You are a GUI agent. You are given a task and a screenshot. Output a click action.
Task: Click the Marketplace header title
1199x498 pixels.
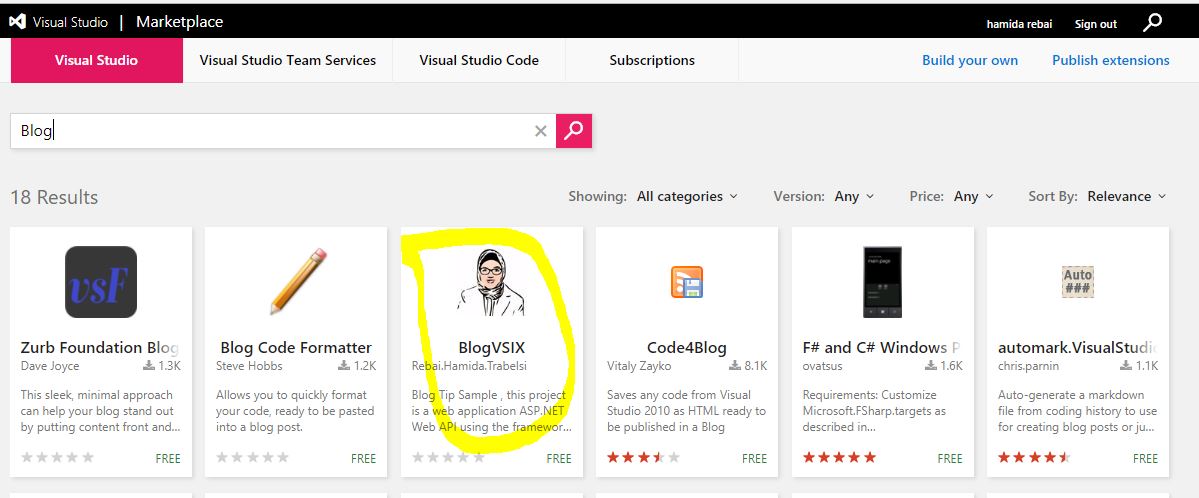tap(180, 22)
